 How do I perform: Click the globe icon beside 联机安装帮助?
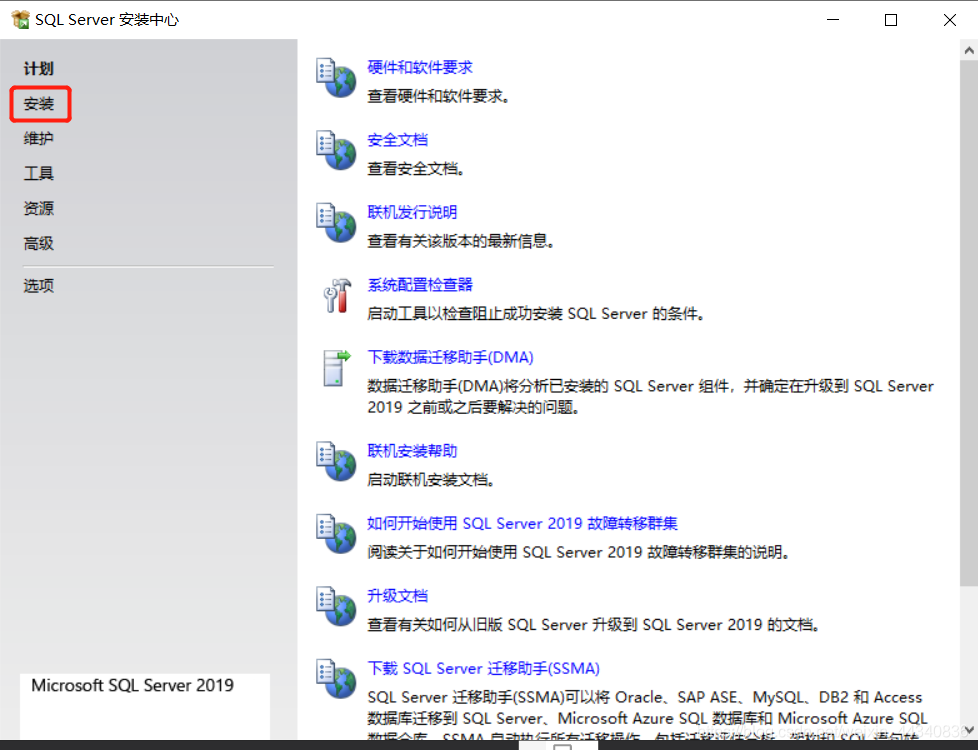coord(336,462)
